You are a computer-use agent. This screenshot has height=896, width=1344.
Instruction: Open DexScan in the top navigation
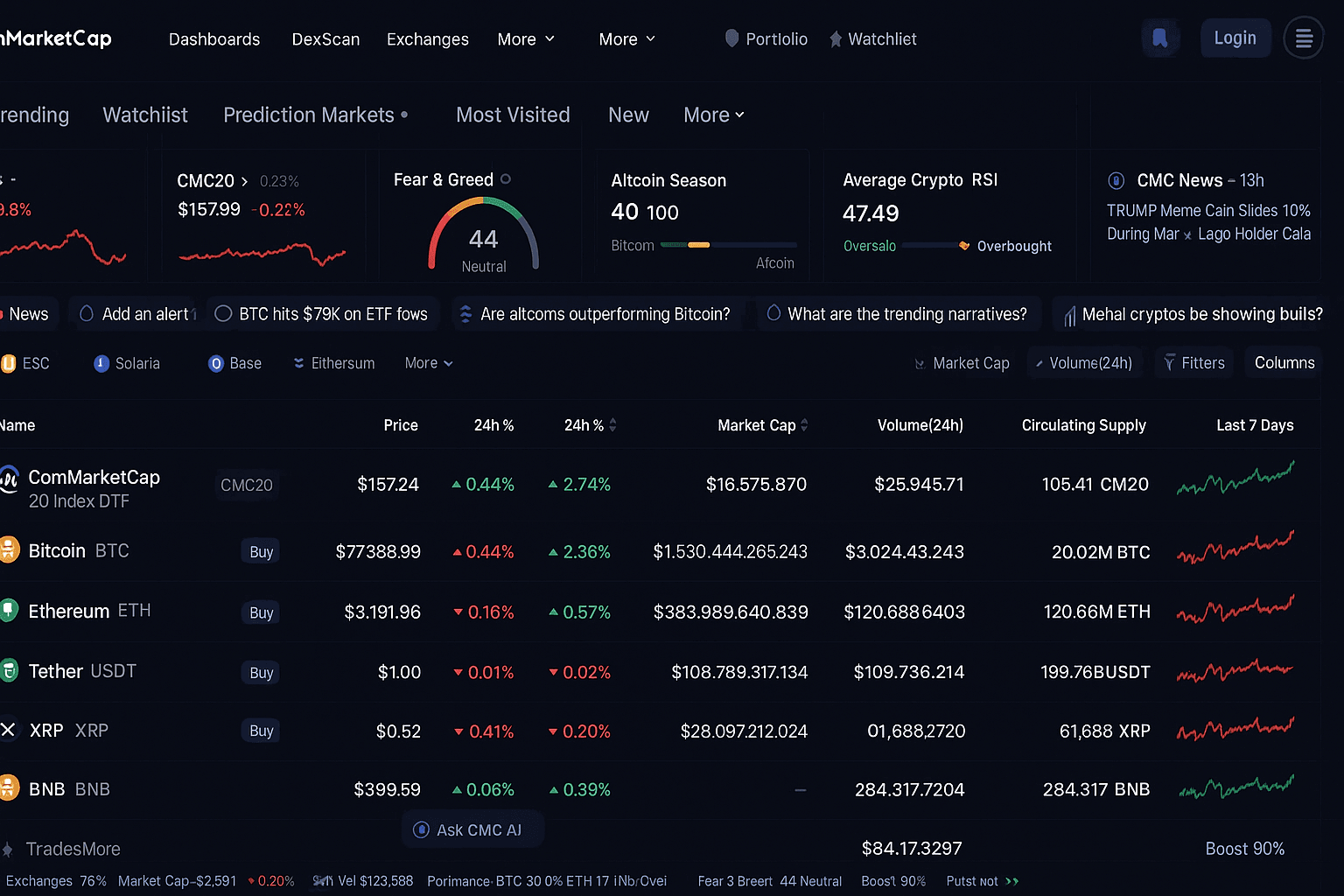coord(325,39)
